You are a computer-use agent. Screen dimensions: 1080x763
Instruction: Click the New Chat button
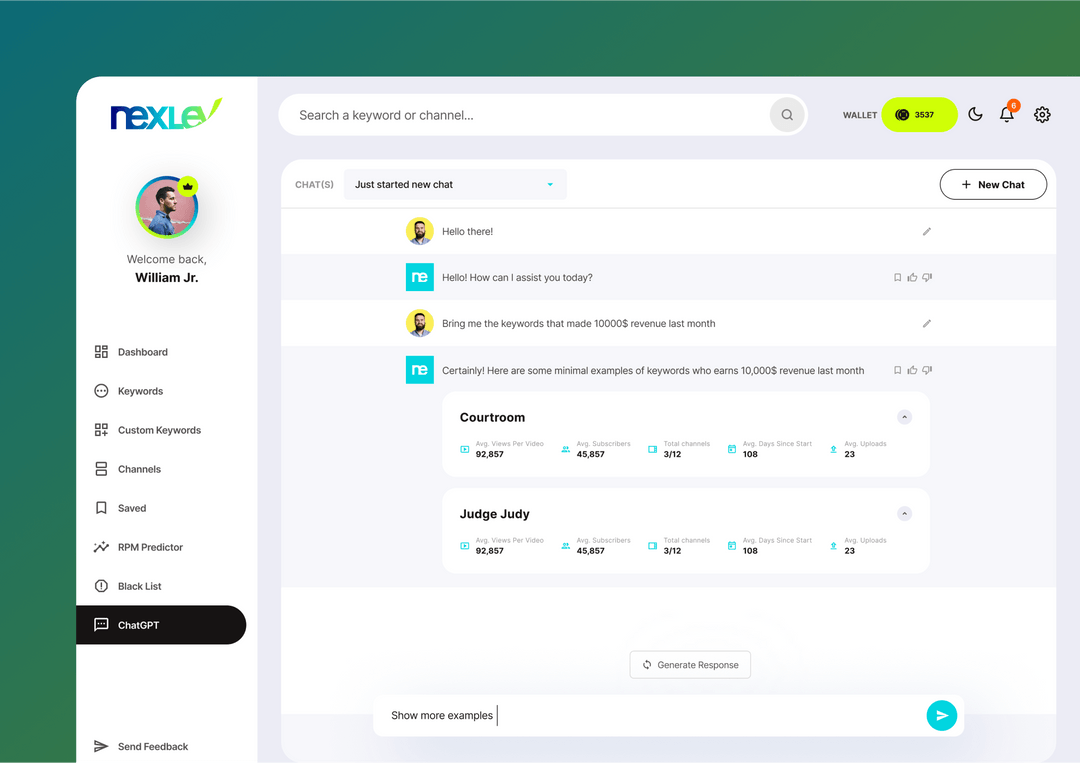993,184
